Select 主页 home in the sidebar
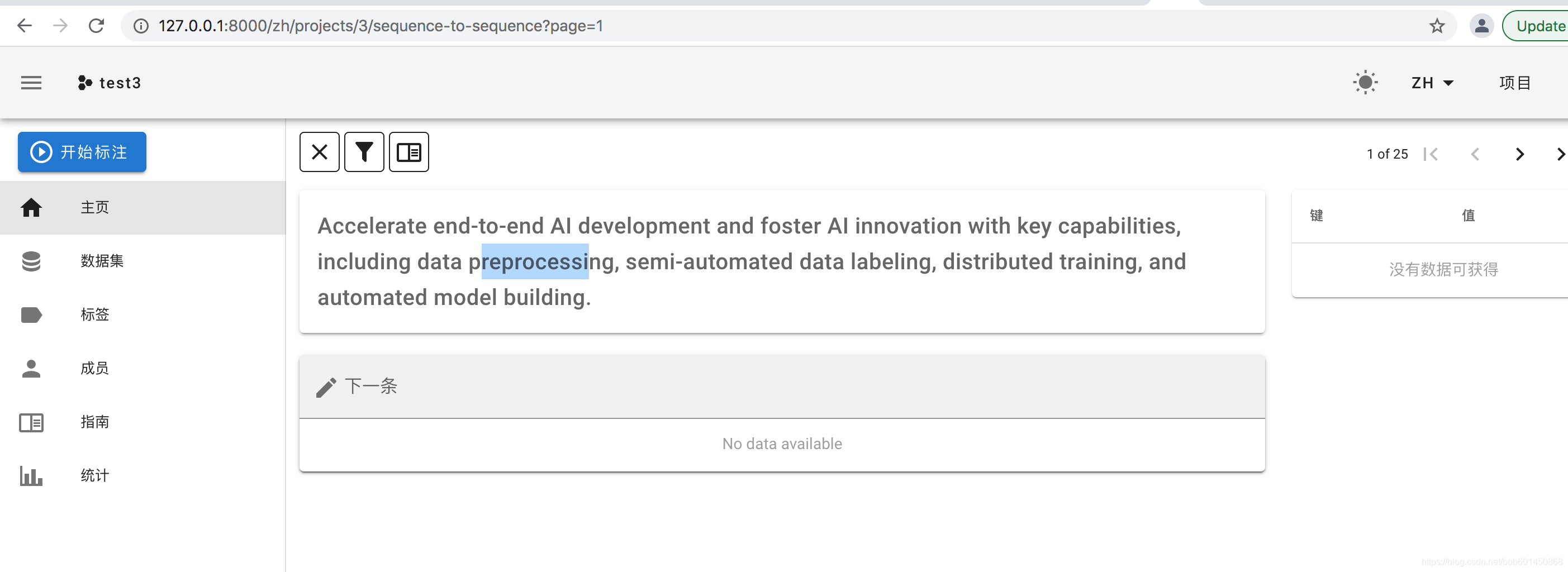 (x=95, y=207)
